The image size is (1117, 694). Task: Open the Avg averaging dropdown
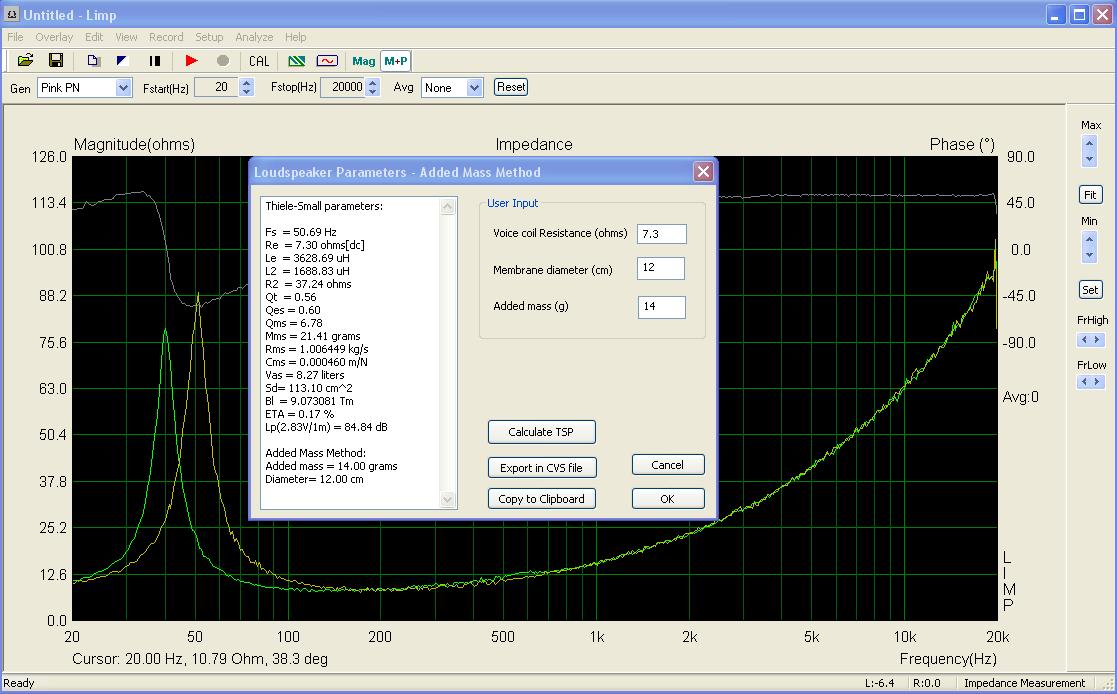tap(474, 88)
